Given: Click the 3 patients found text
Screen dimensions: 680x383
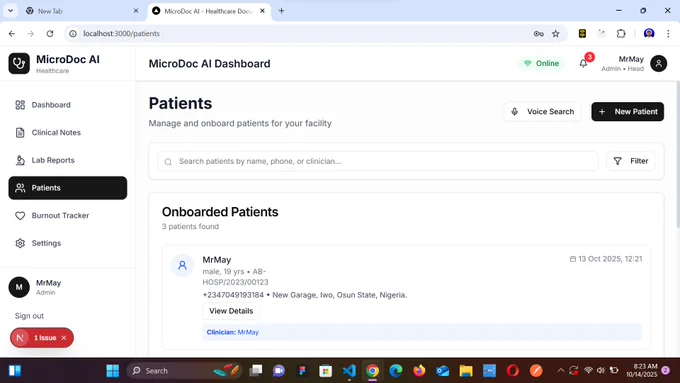Looking at the screenshot, I should [x=190, y=226].
